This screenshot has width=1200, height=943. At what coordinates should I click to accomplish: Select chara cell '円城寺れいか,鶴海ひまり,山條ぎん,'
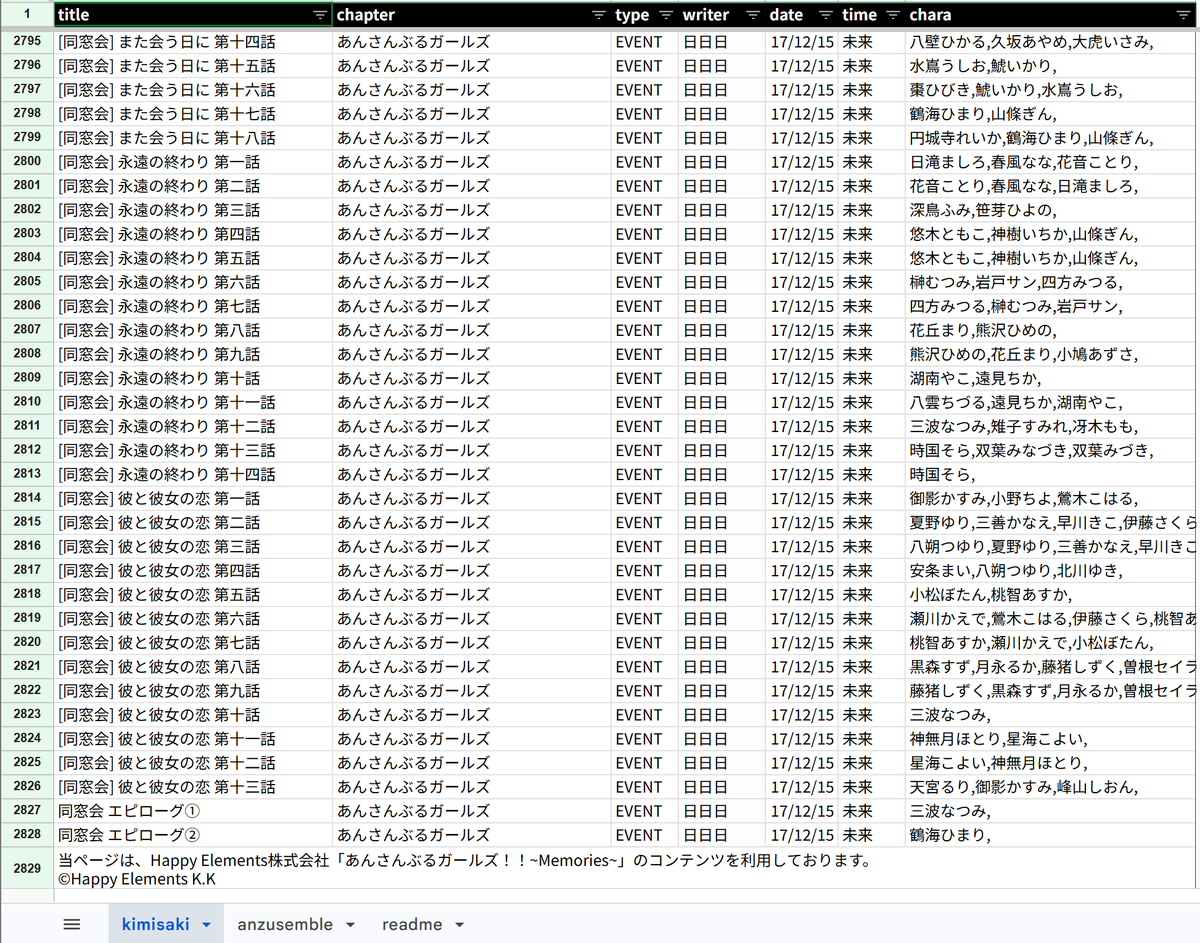[x=1052, y=138]
